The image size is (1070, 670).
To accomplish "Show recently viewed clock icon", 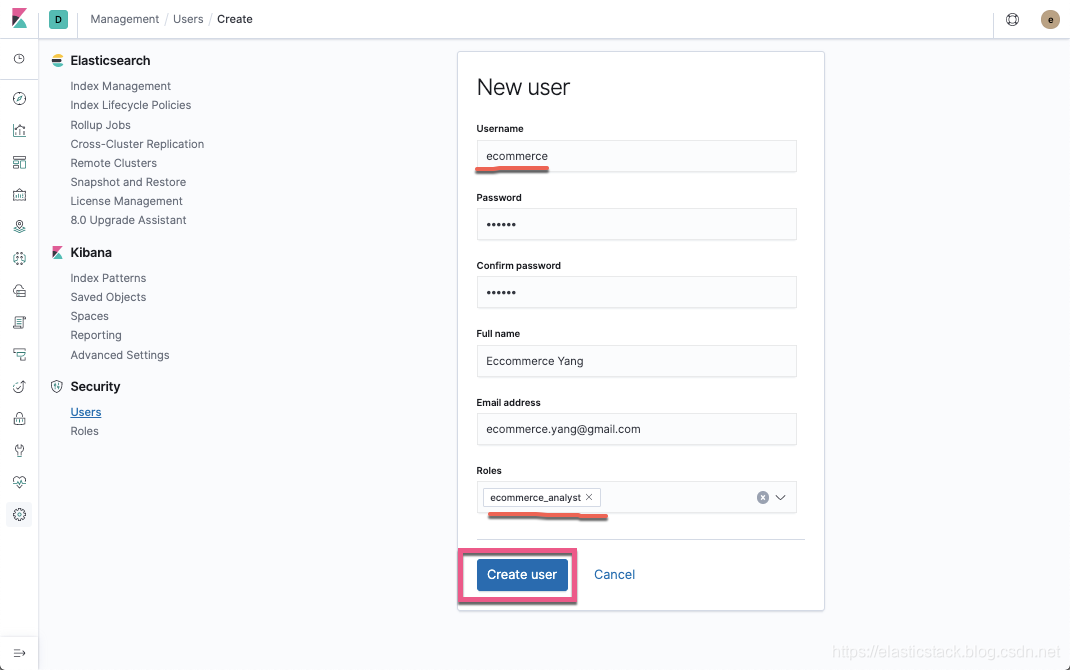I will 19,59.
